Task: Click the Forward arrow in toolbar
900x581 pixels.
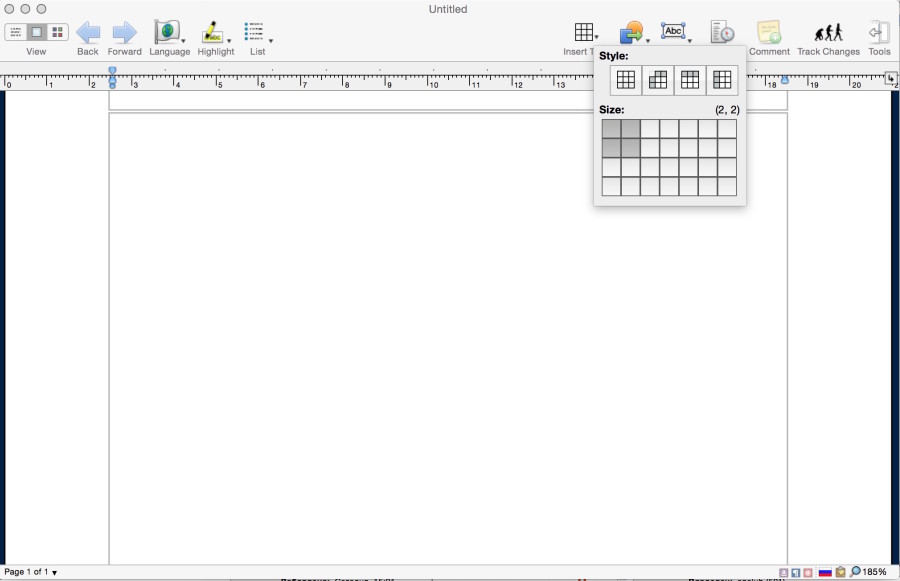Action: pyautogui.click(x=124, y=33)
